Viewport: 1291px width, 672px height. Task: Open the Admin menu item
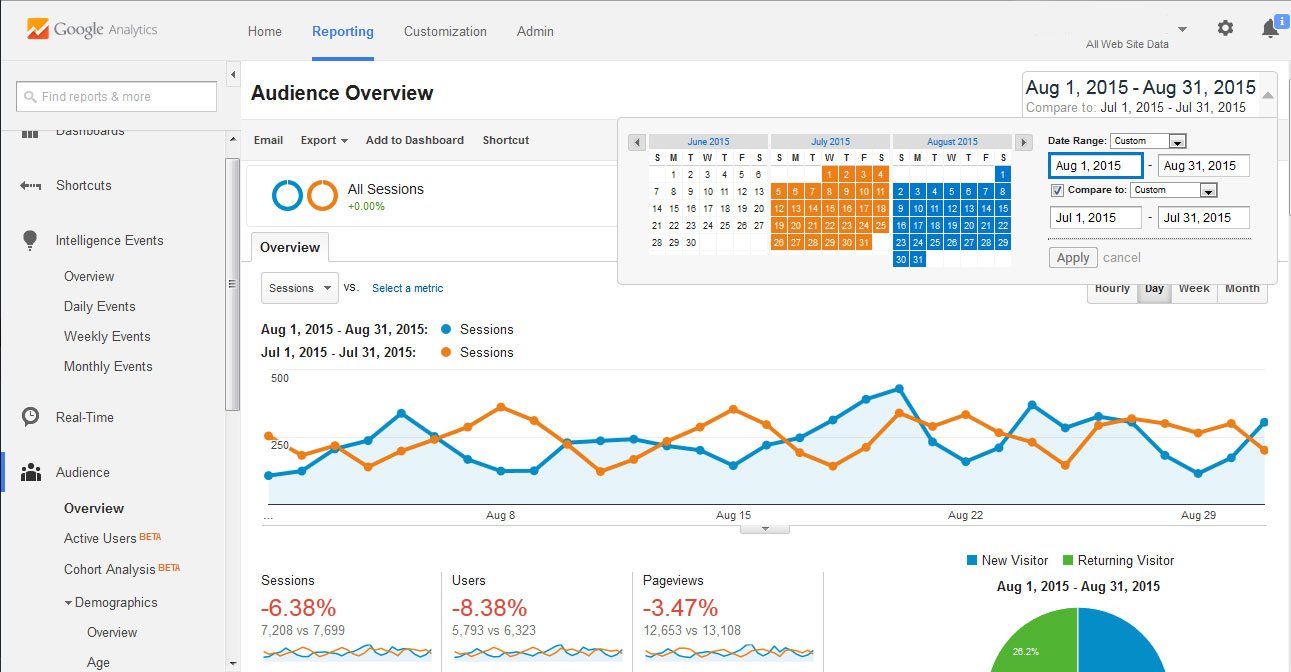(535, 31)
